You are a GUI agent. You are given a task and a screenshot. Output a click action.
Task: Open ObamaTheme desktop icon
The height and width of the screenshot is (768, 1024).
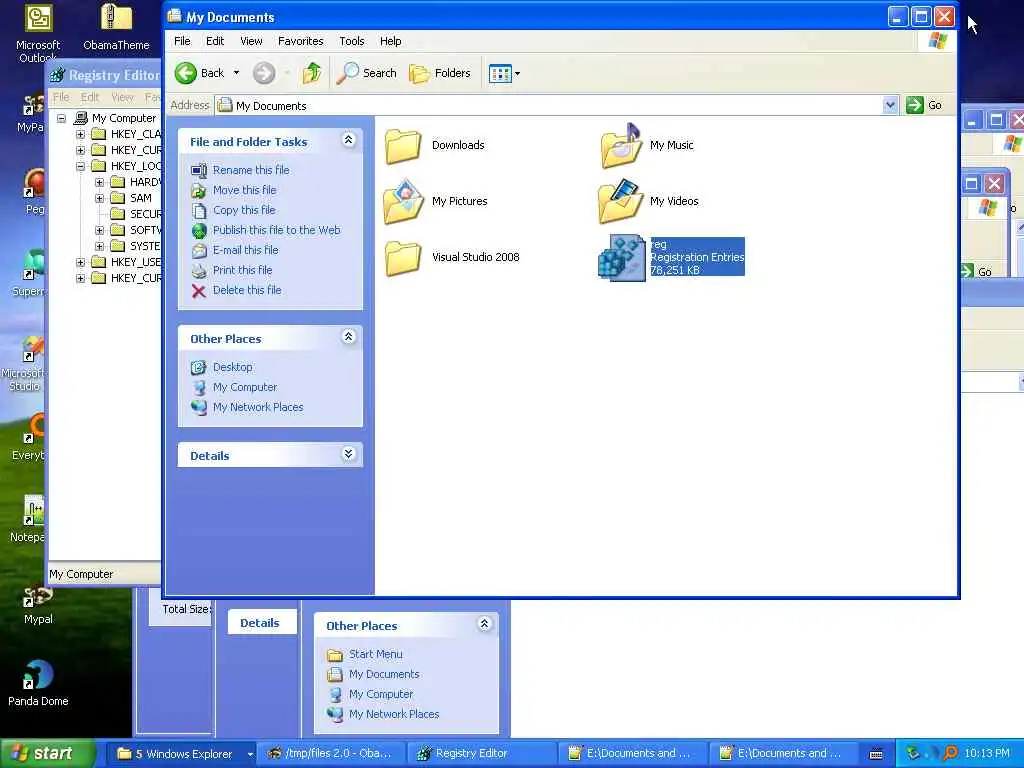click(116, 27)
